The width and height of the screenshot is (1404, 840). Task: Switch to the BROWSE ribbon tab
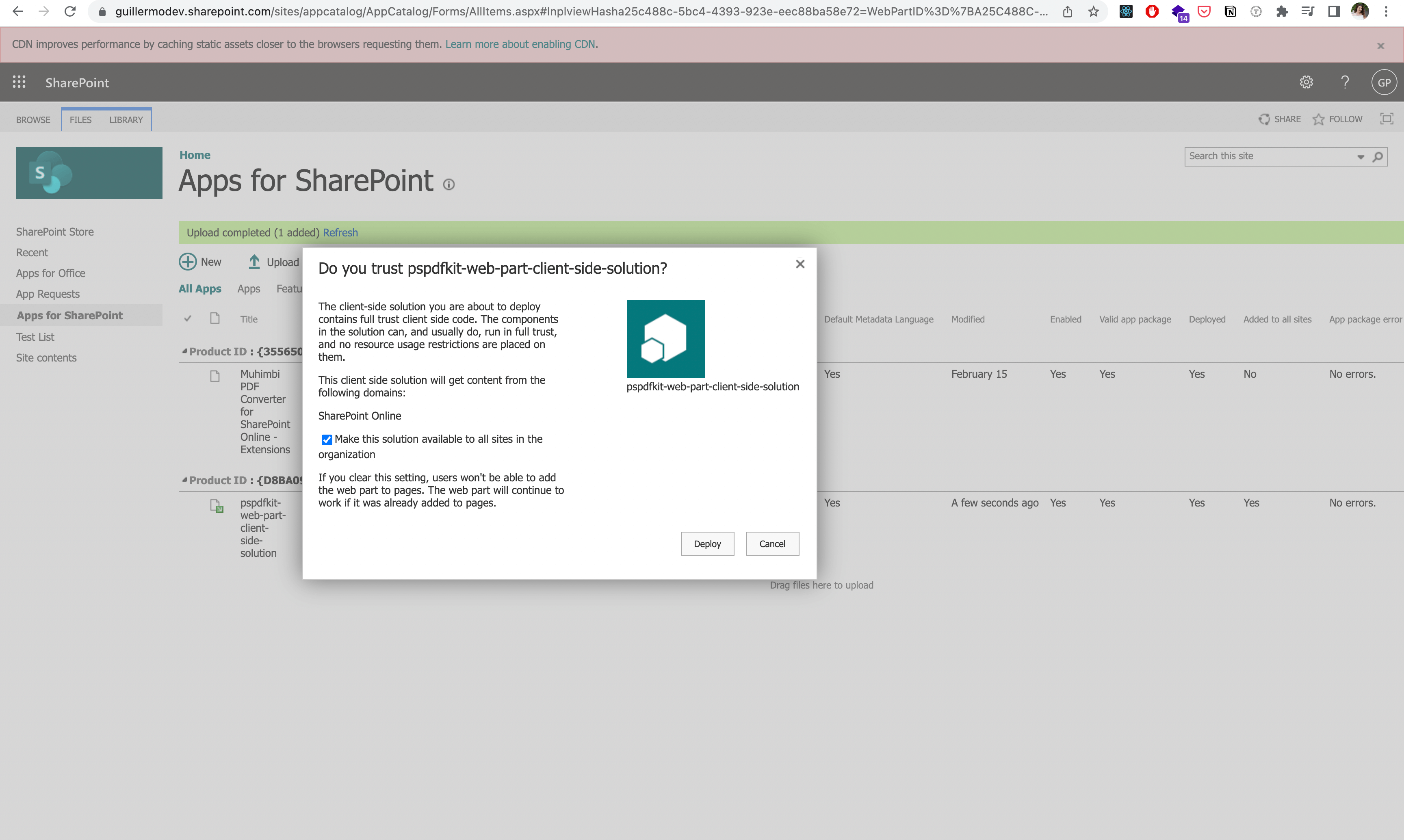coord(33,120)
